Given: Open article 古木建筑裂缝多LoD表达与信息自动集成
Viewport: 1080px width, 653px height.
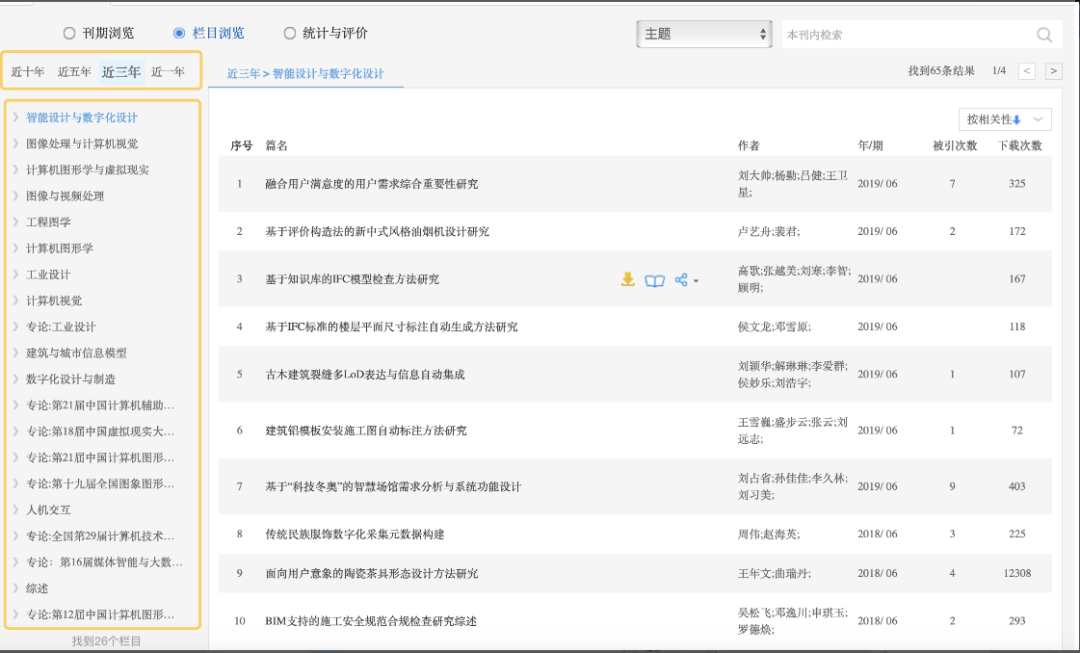Looking at the screenshot, I should tap(365, 374).
